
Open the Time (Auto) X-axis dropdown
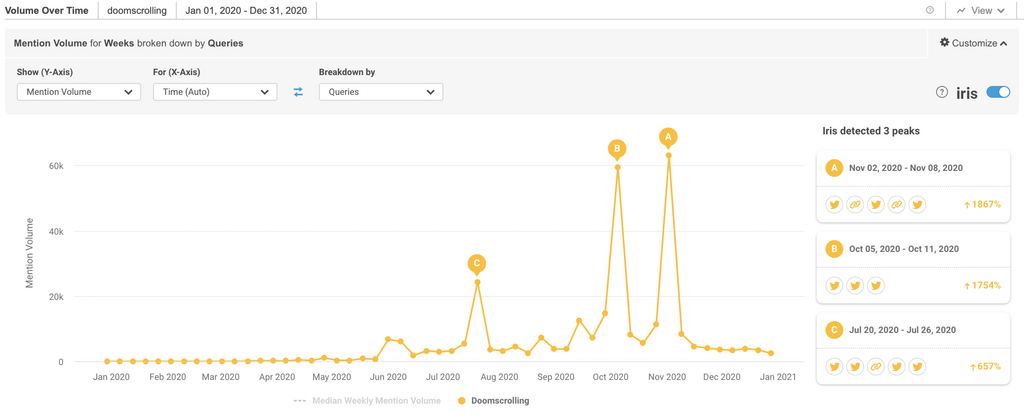tap(215, 92)
